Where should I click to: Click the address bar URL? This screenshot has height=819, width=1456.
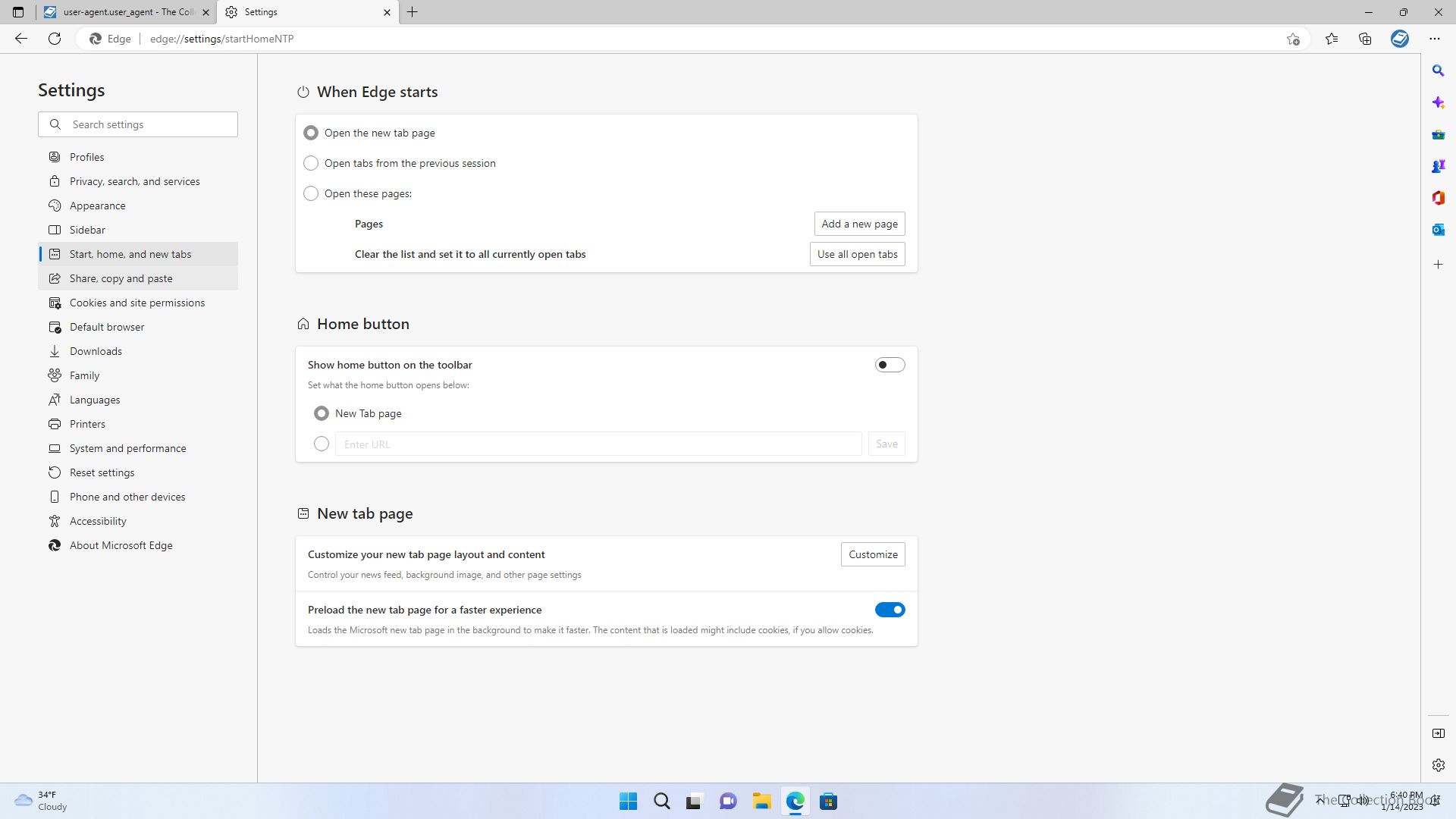tap(221, 39)
